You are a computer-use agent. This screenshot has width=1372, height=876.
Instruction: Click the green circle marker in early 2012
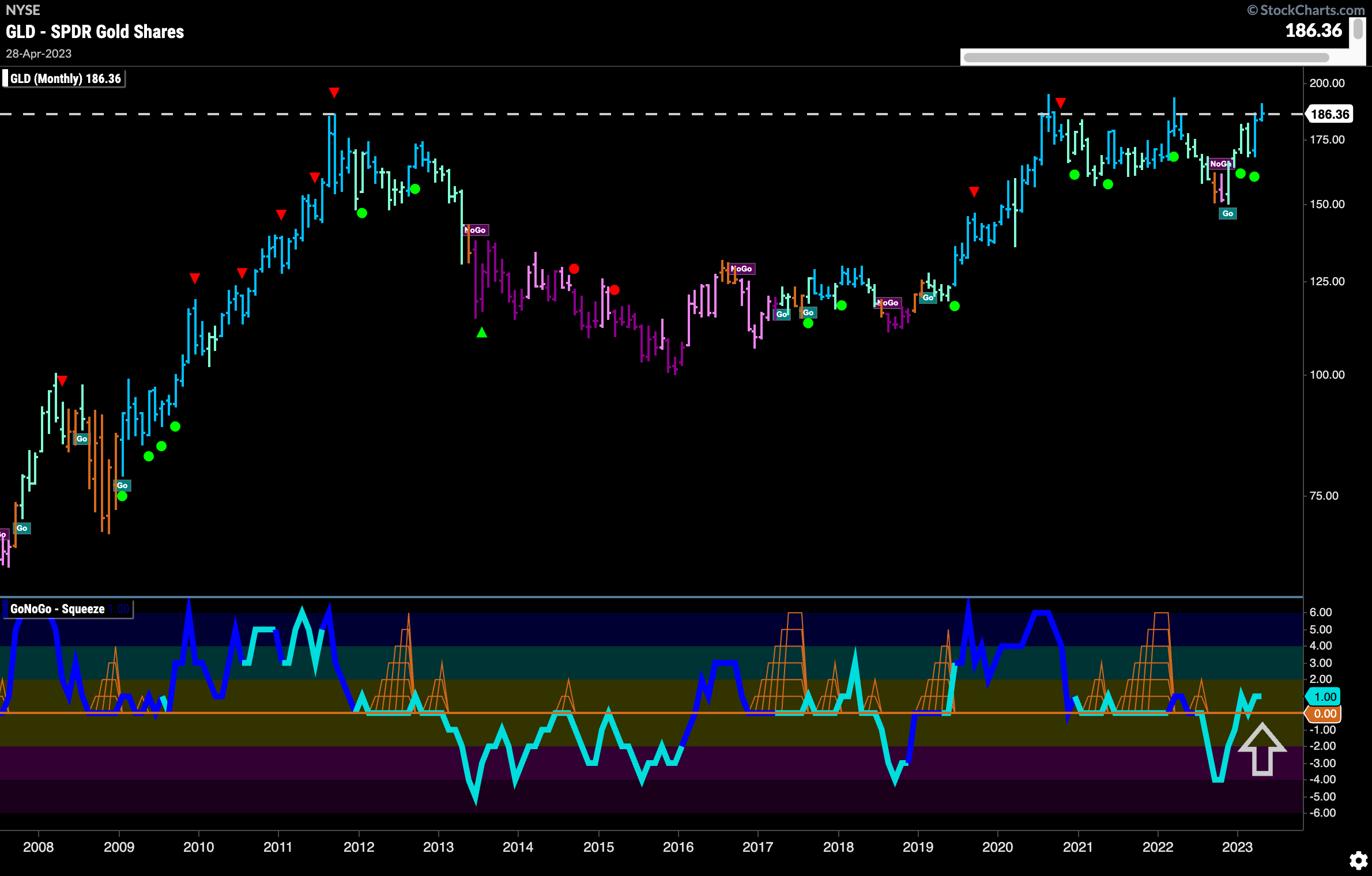click(x=362, y=213)
